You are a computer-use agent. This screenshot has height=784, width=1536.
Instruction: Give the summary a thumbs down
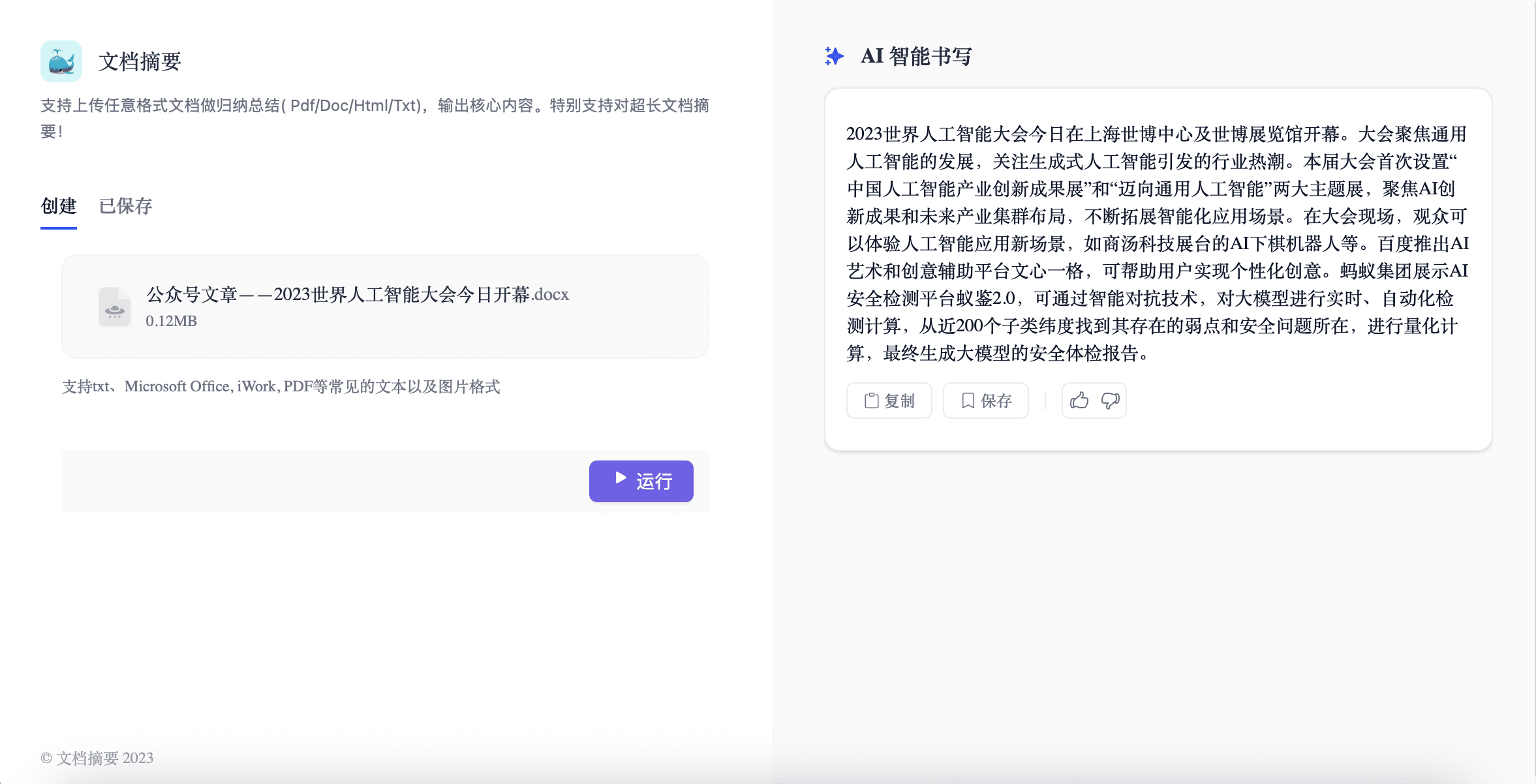1110,400
